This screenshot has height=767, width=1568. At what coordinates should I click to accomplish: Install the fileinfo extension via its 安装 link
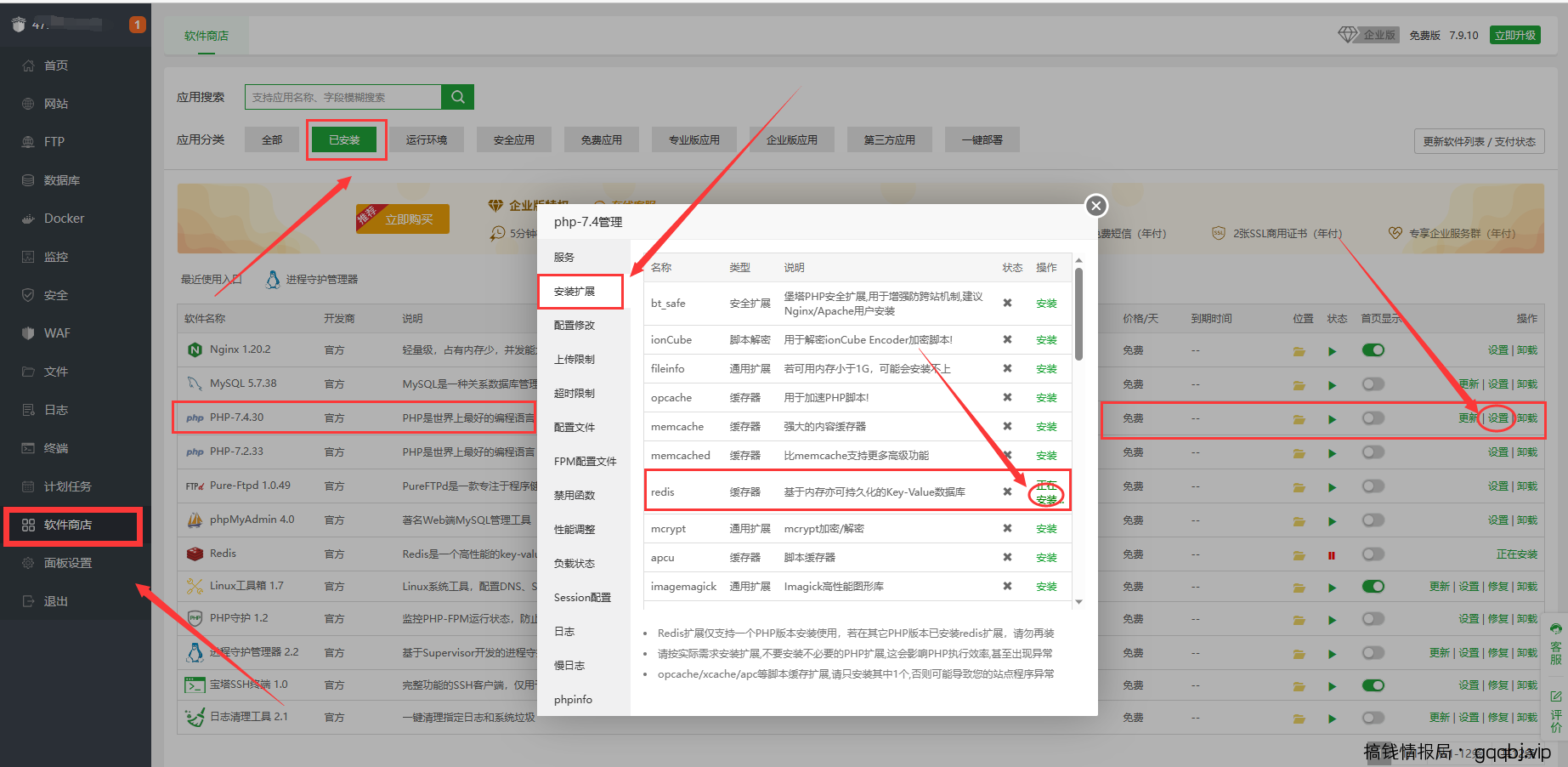(x=1046, y=368)
